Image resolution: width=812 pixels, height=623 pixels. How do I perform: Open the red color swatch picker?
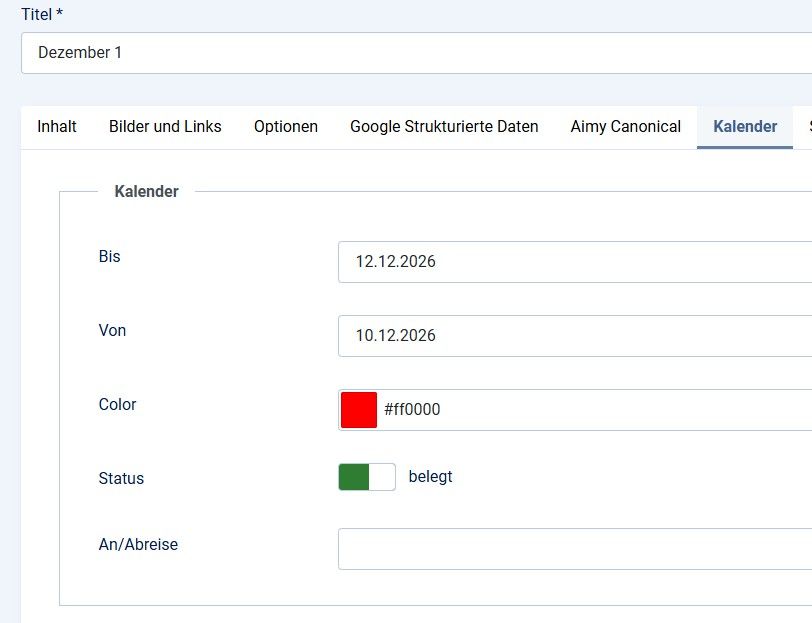359,410
